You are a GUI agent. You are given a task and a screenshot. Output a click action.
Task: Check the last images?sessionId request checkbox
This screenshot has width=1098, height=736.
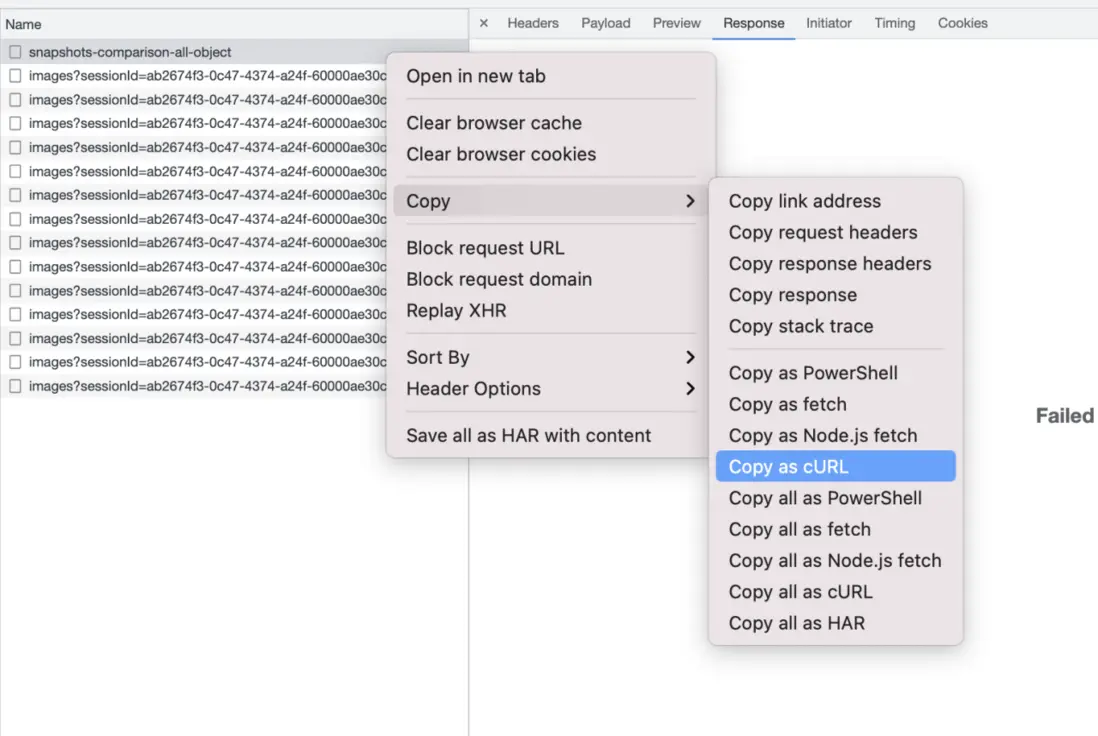tap(15, 386)
